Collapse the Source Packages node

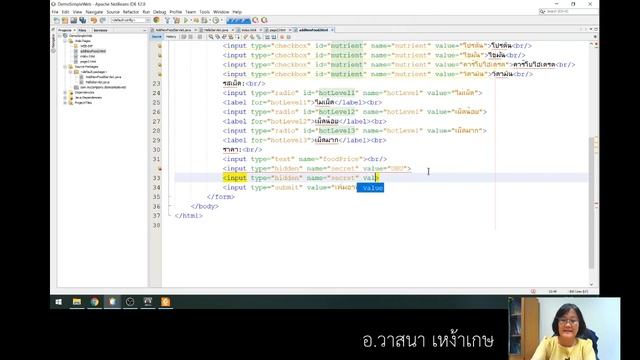[65, 67]
